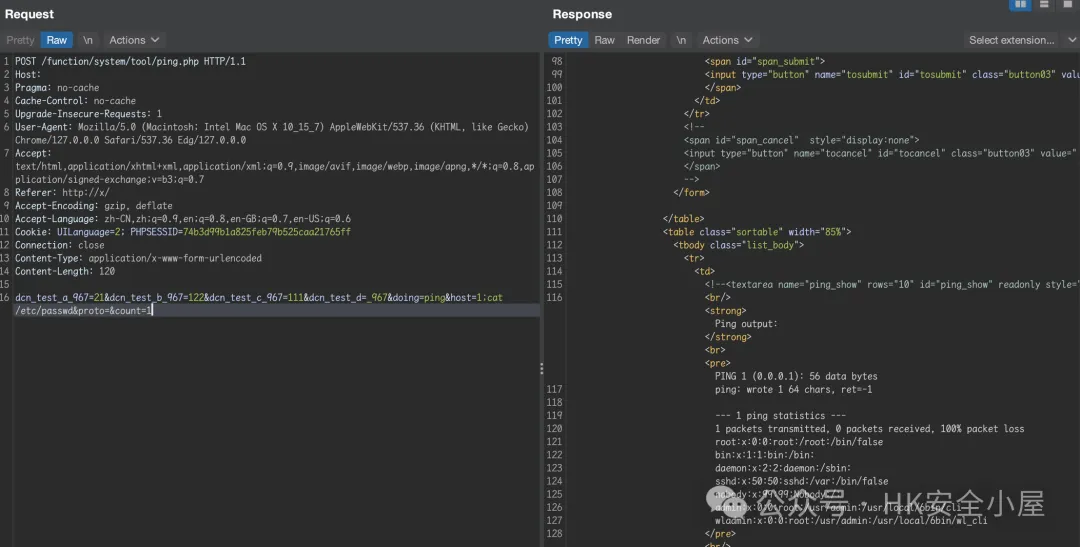Switch to Response Render view
Viewport: 1080px width, 547px height.
643,40
